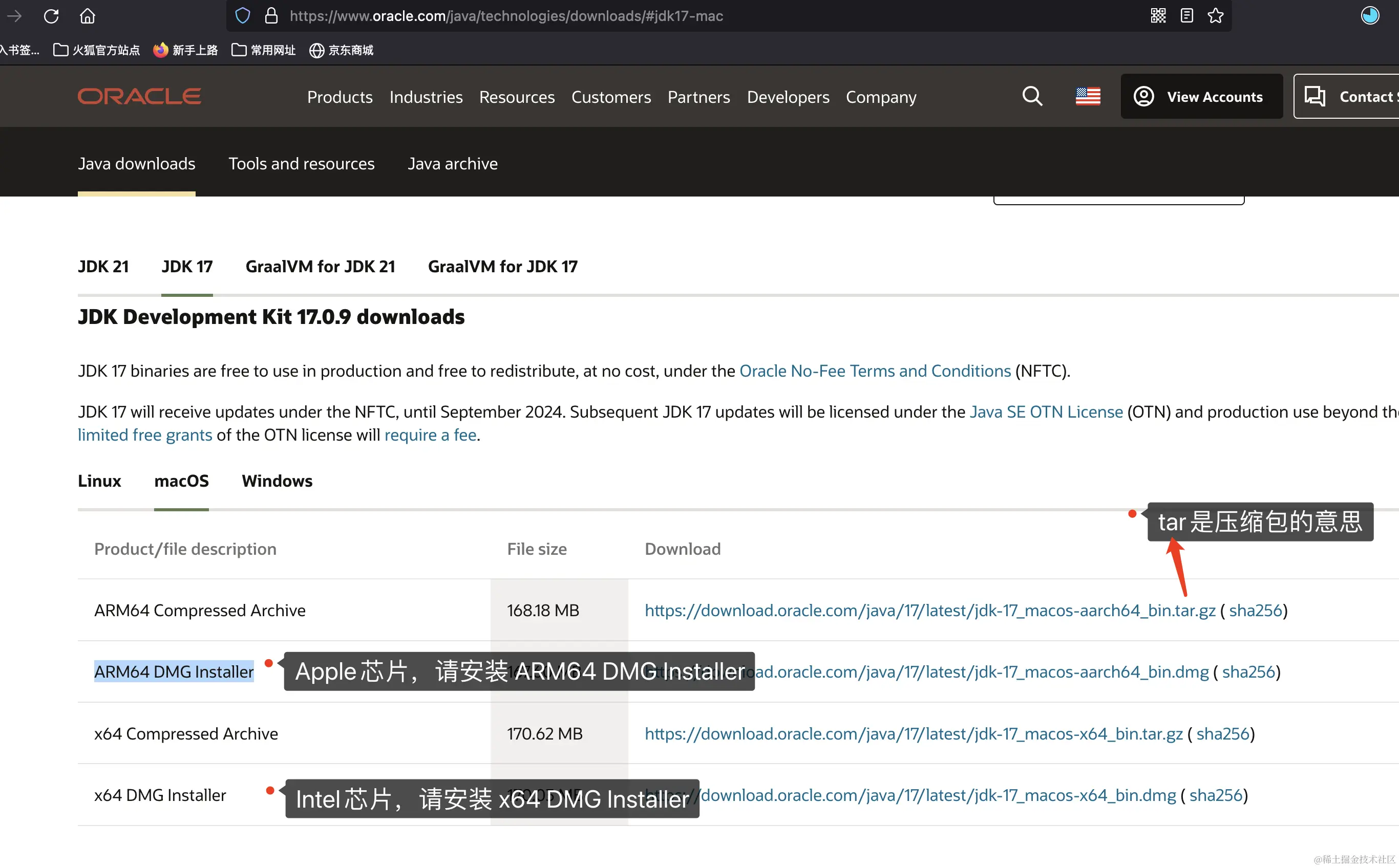Select the Java downloads tab

click(137, 164)
